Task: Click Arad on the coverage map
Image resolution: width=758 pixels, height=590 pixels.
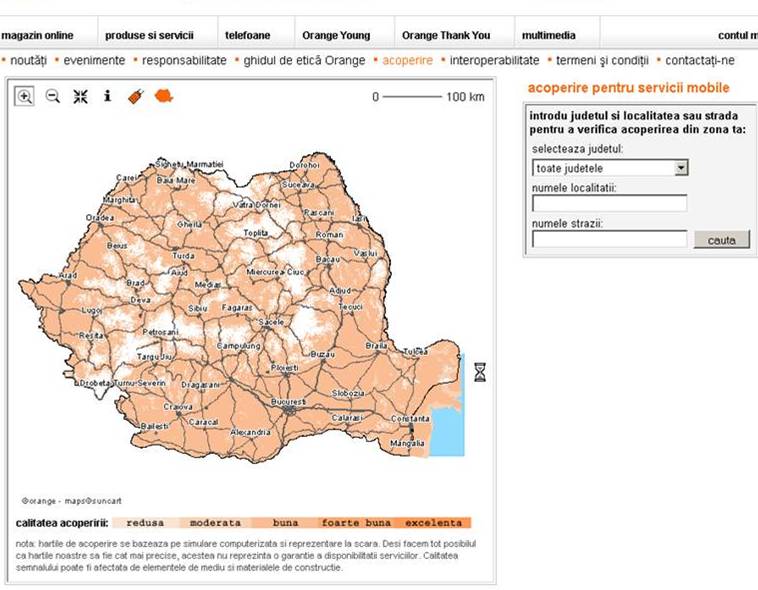Action: [68, 276]
